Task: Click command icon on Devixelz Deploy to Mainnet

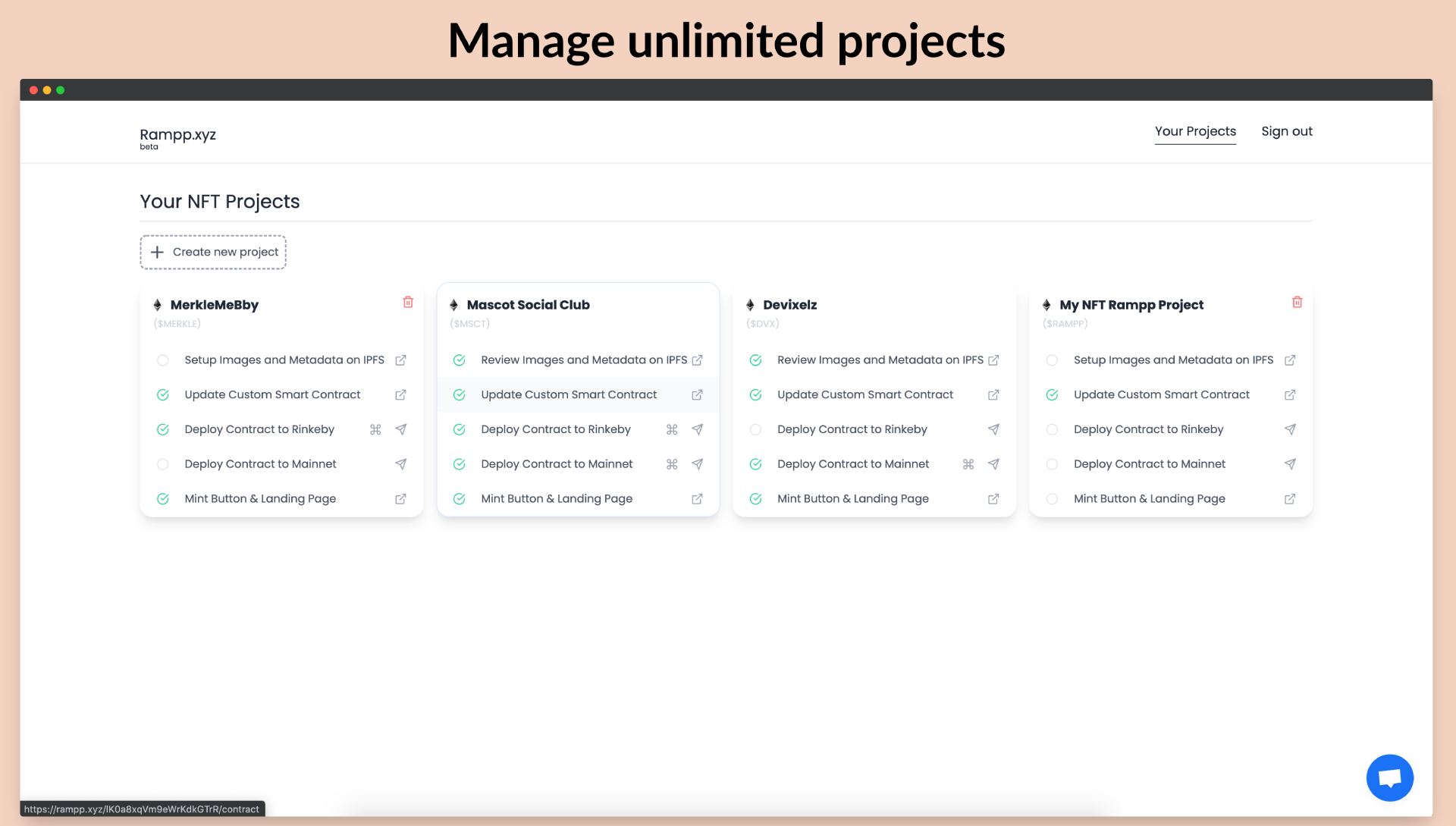Action: pyautogui.click(x=968, y=464)
